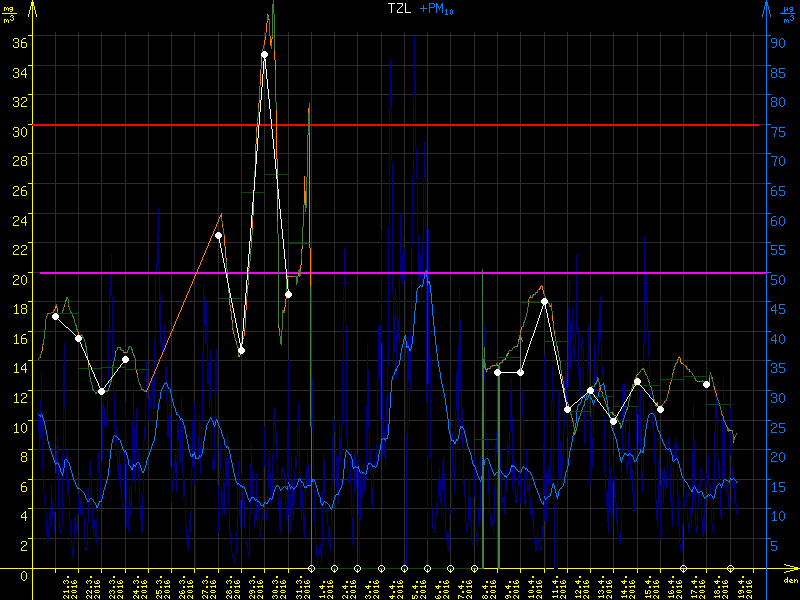Click the magenta horizontal threshold line

click(400, 272)
